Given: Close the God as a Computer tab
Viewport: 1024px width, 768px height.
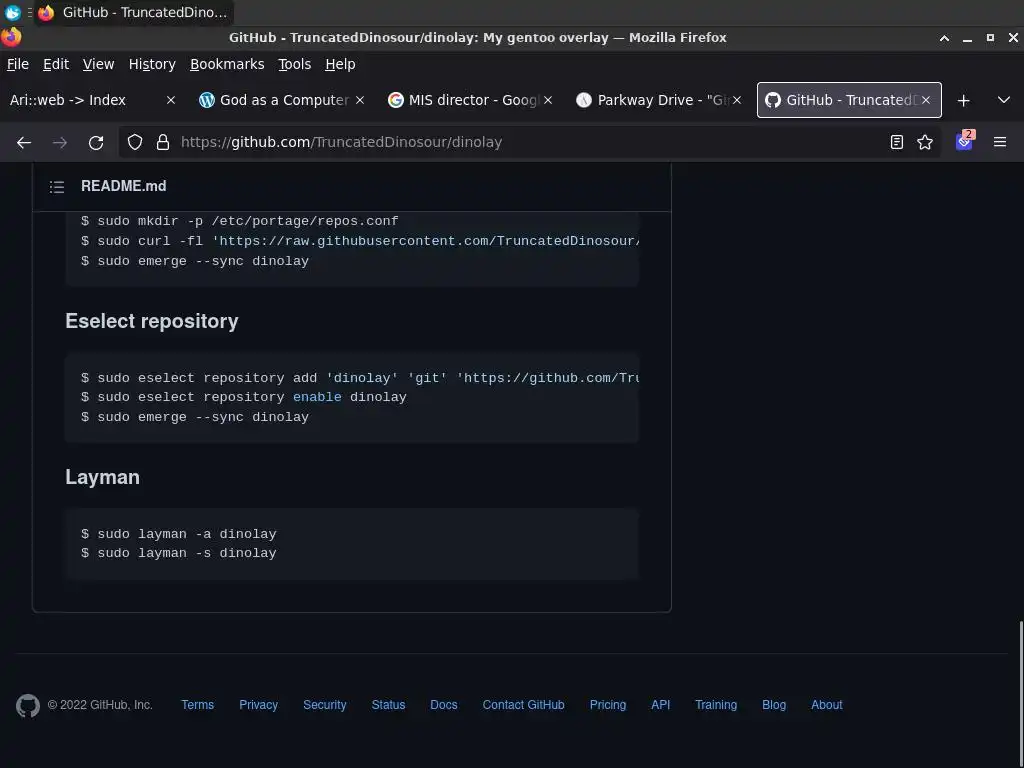Looking at the screenshot, I should (x=360, y=101).
